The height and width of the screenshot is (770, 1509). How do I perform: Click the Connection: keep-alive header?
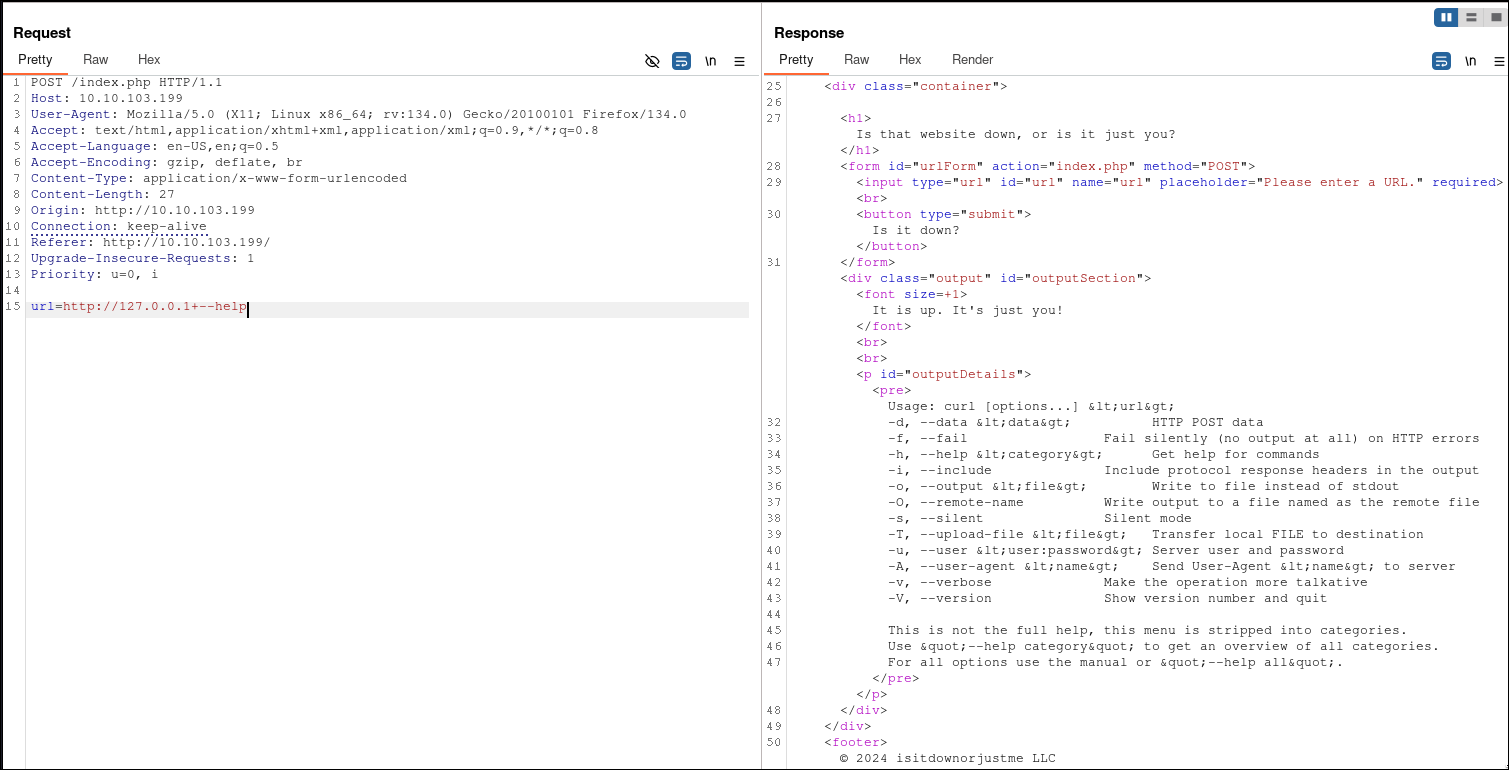tap(119, 226)
